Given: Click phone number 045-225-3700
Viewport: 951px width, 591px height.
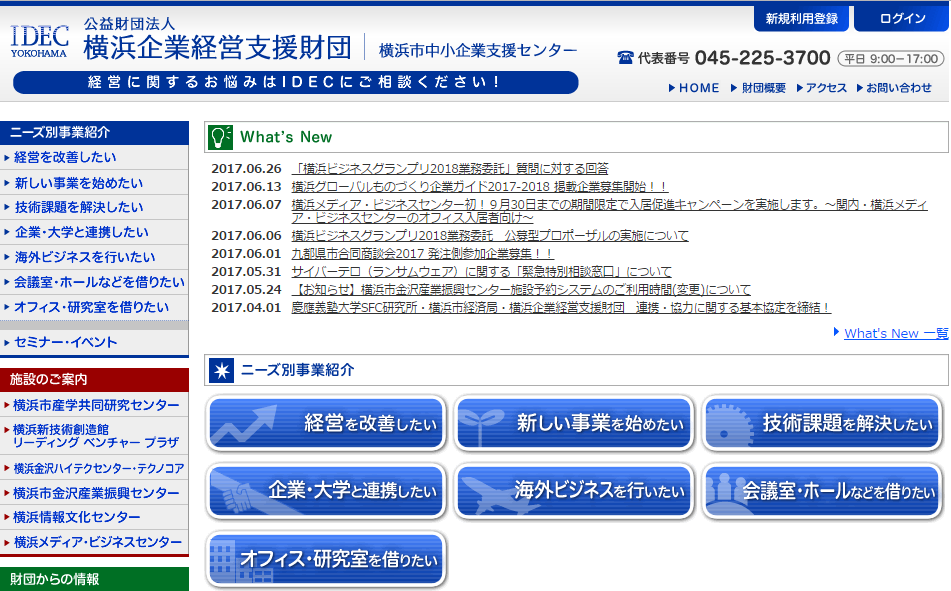Looking at the screenshot, I should click(x=762, y=58).
